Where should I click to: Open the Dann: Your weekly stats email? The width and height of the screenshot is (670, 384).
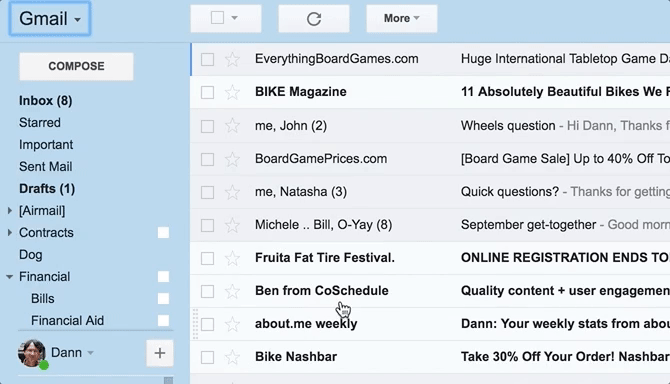tap(565, 324)
